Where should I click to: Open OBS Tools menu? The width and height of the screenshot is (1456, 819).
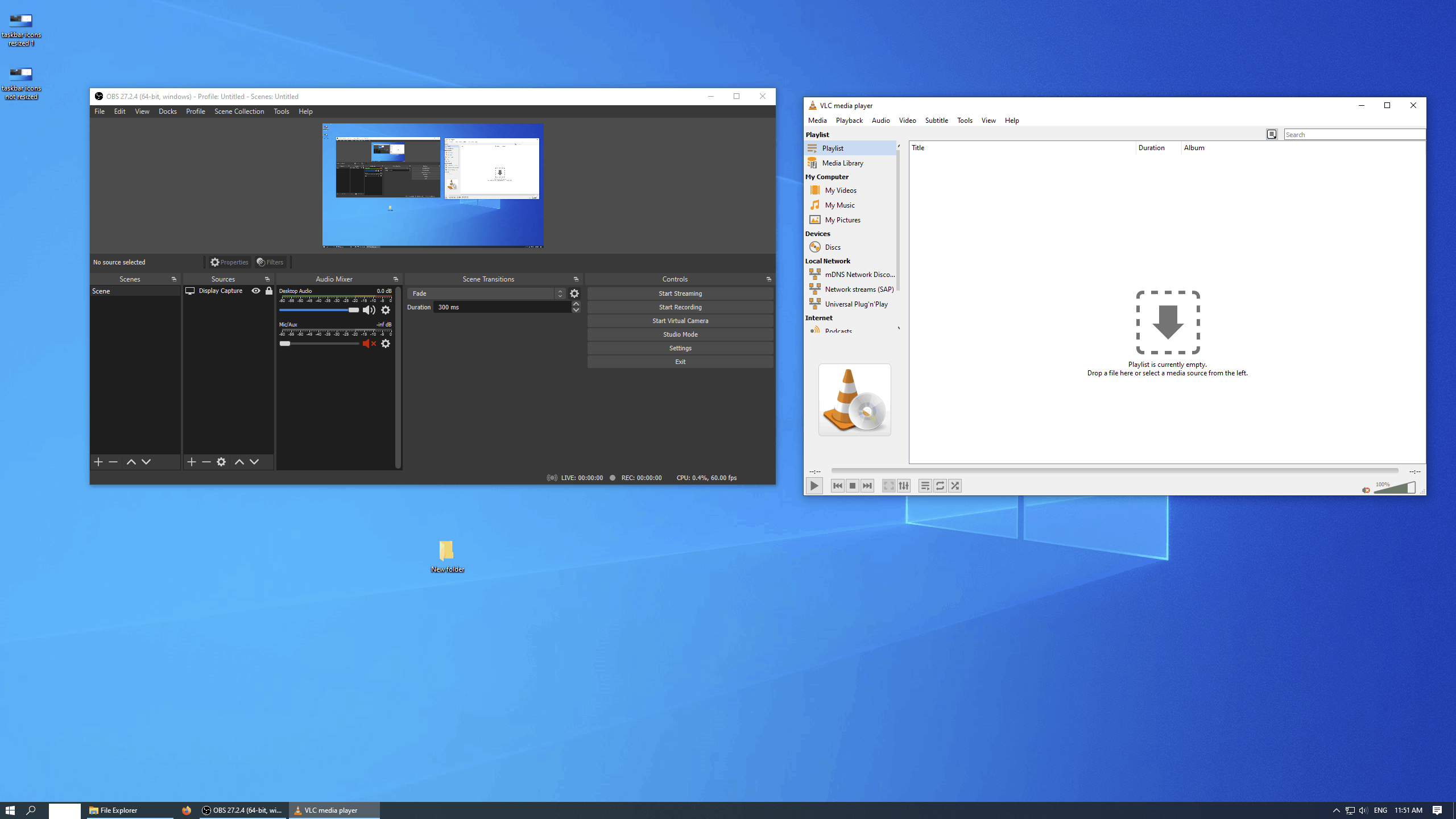[x=281, y=111]
